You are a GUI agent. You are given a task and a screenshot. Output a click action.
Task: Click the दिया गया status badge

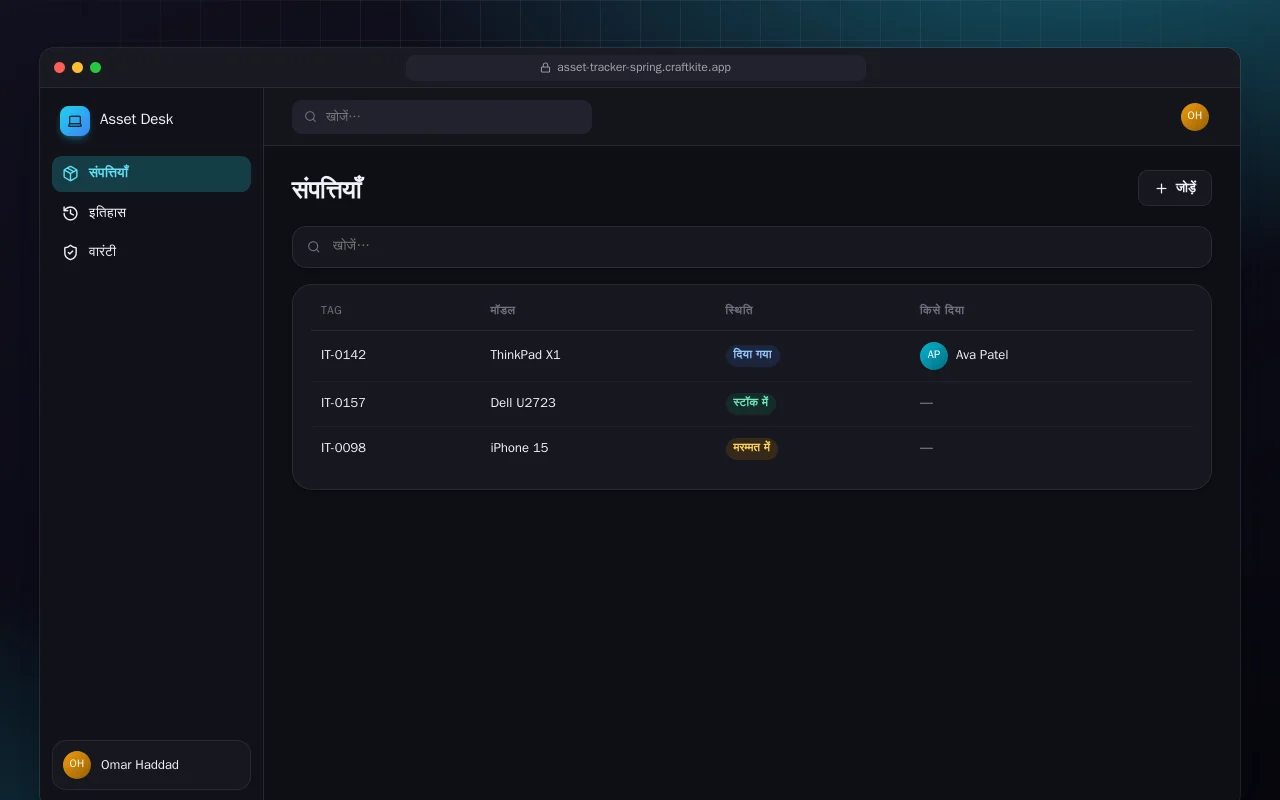pos(752,355)
